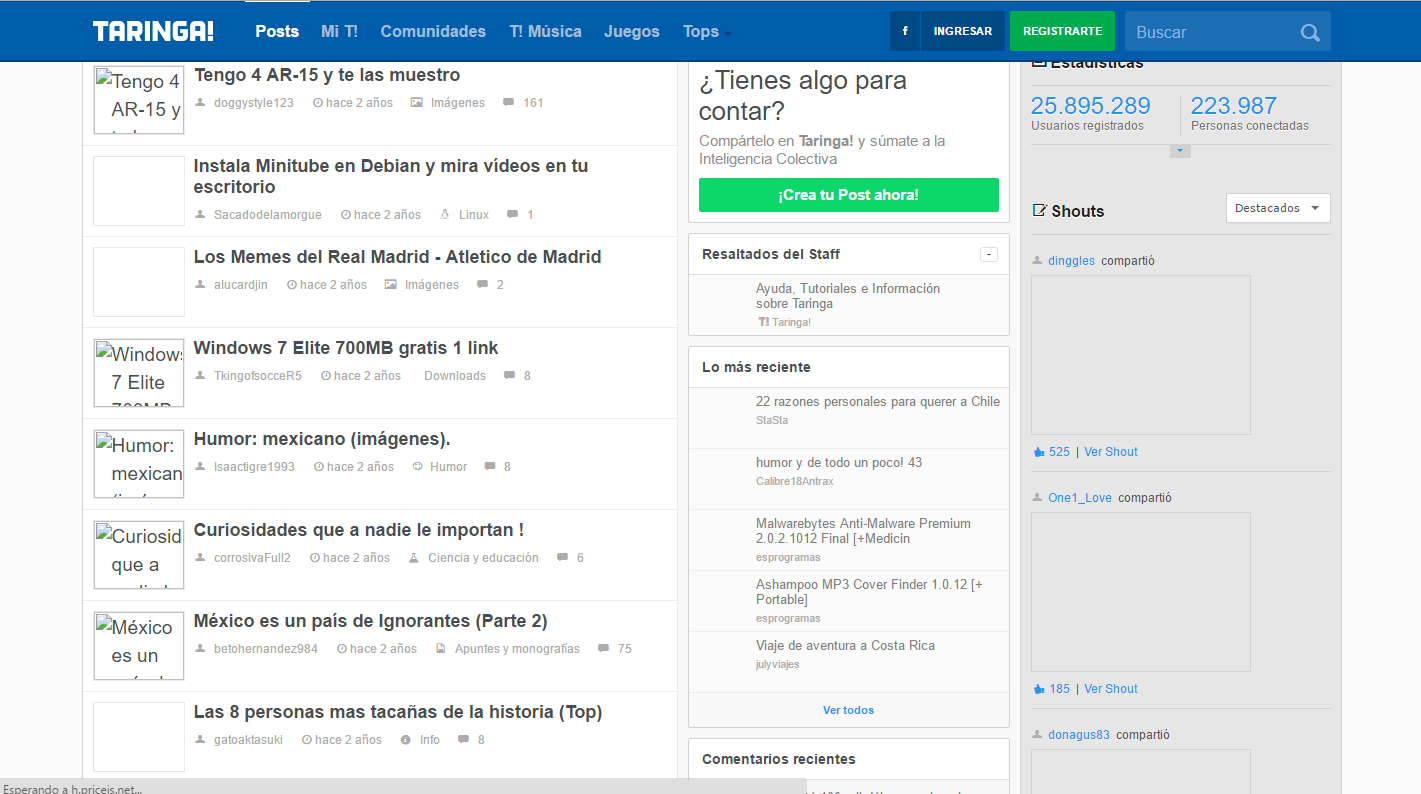Click the user icon beside doggystyle123
Viewport: 1421px width, 794px height.
[x=200, y=102]
